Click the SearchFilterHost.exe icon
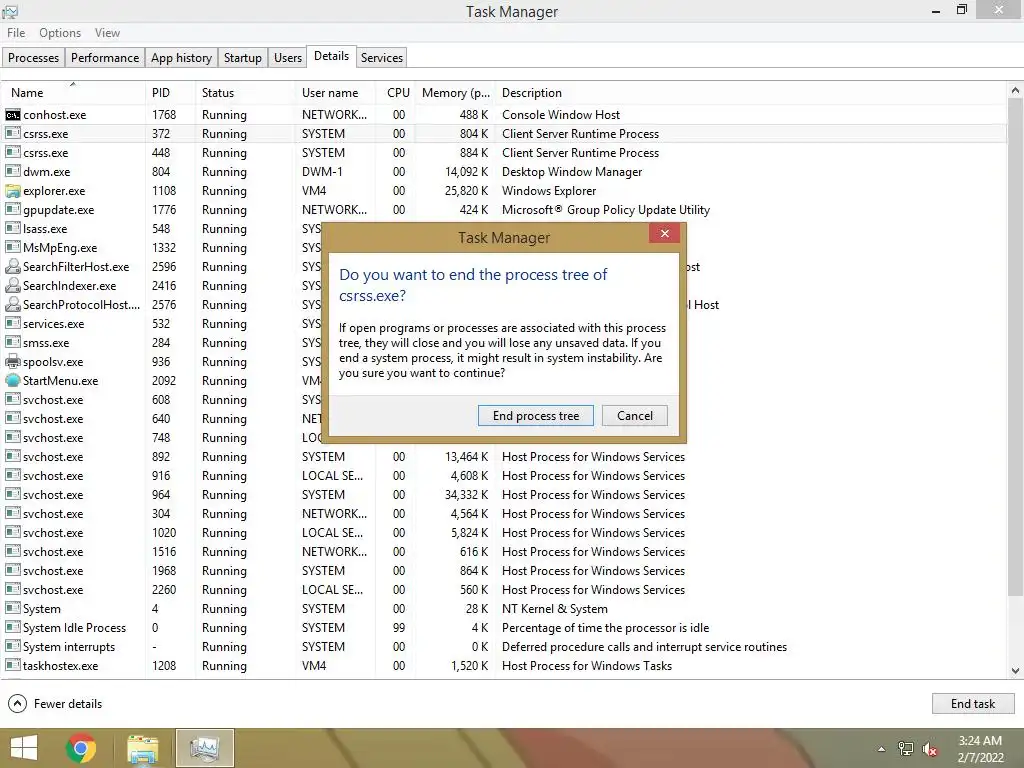1024x768 pixels. click(12, 266)
